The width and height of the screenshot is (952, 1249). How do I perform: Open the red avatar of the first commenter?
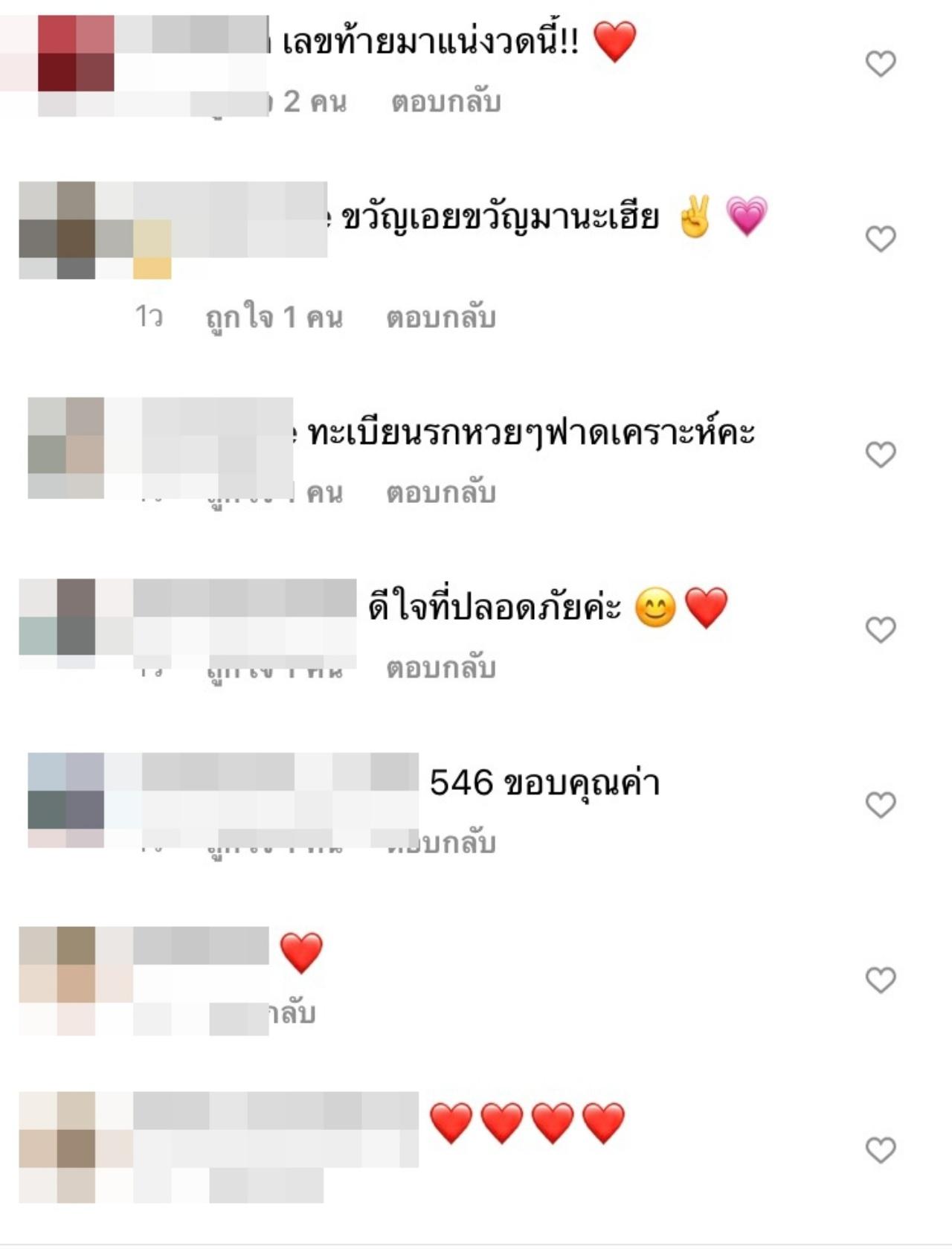pos(74,54)
